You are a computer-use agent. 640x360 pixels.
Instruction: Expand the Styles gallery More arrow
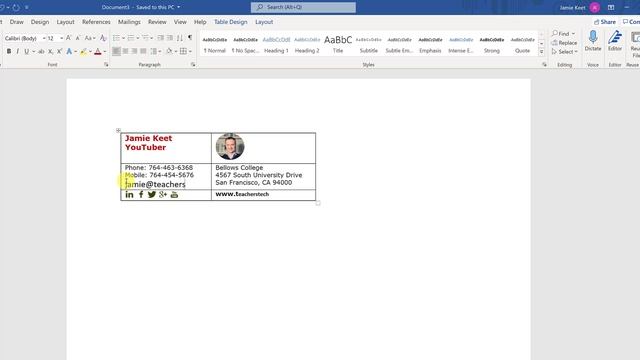click(x=542, y=52)
